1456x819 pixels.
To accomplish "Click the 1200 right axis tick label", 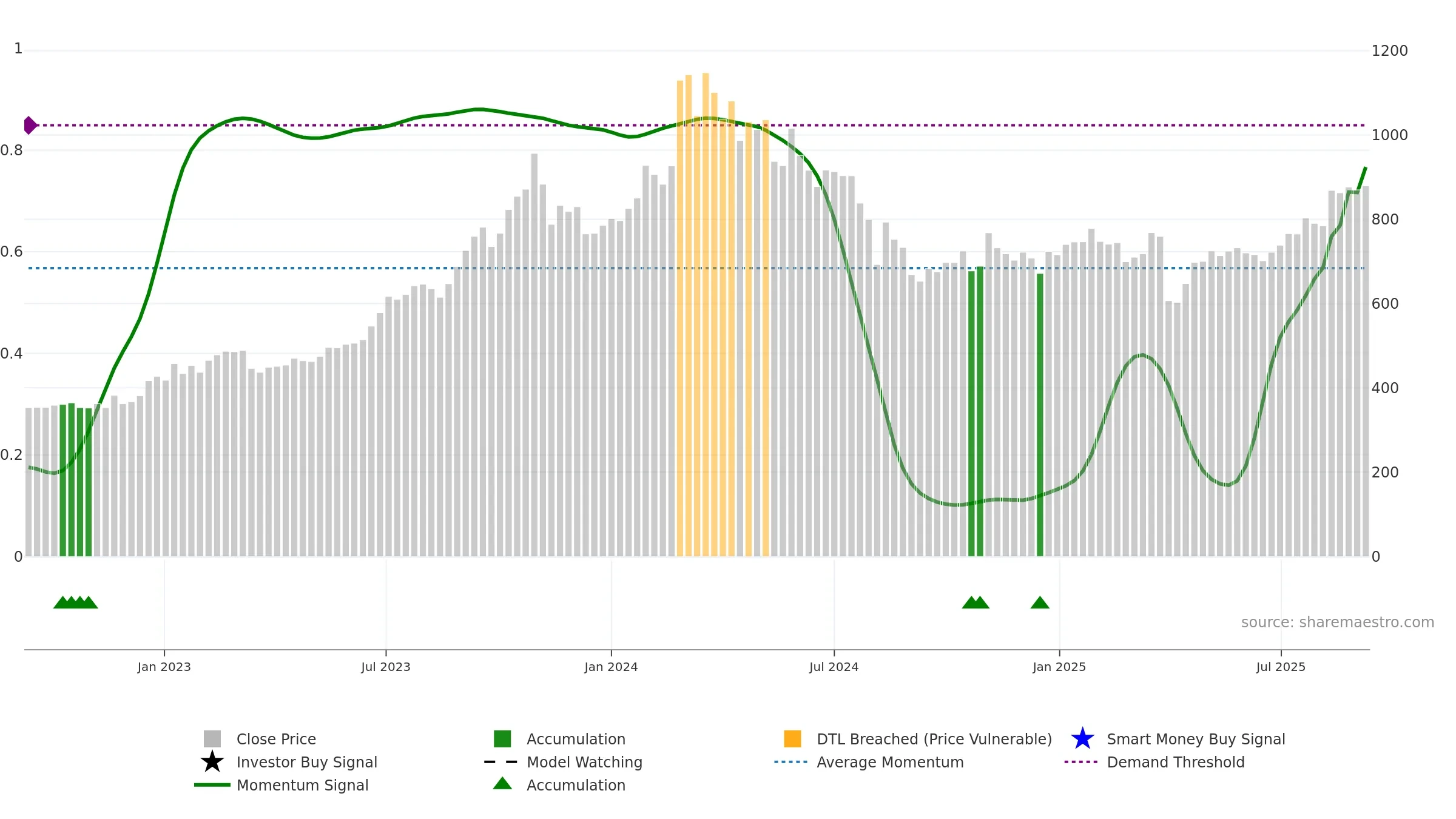I will (x=1389, y=51).
